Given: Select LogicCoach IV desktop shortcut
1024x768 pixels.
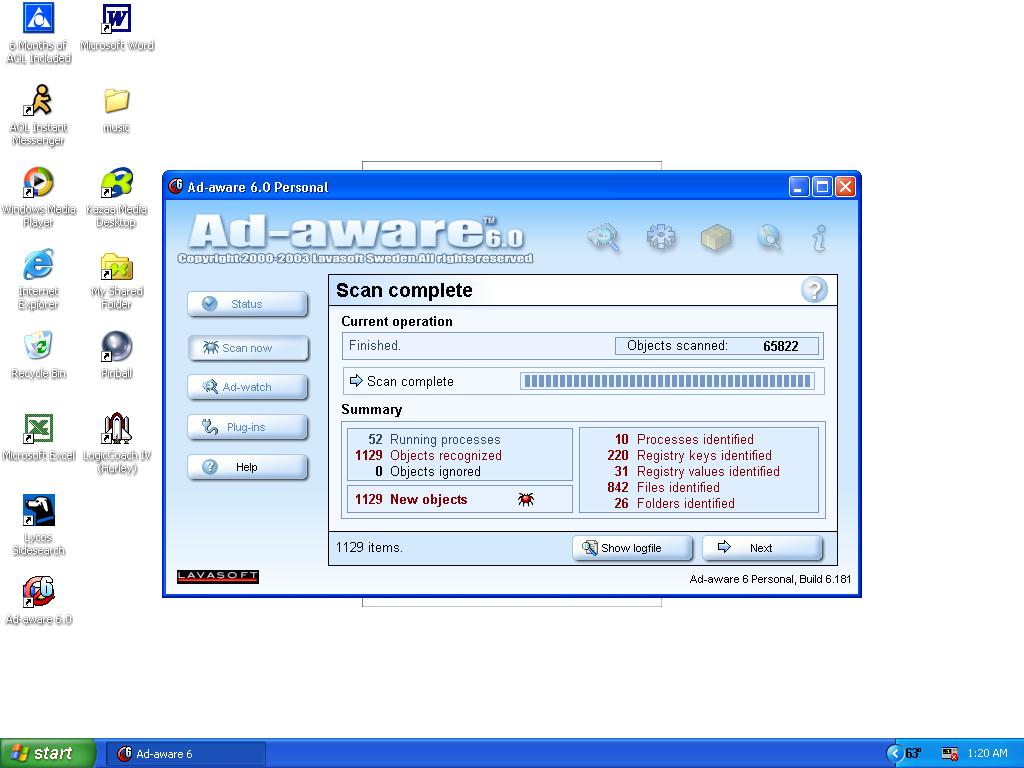Looking at the screenshot, I should (x=116, y=443).
